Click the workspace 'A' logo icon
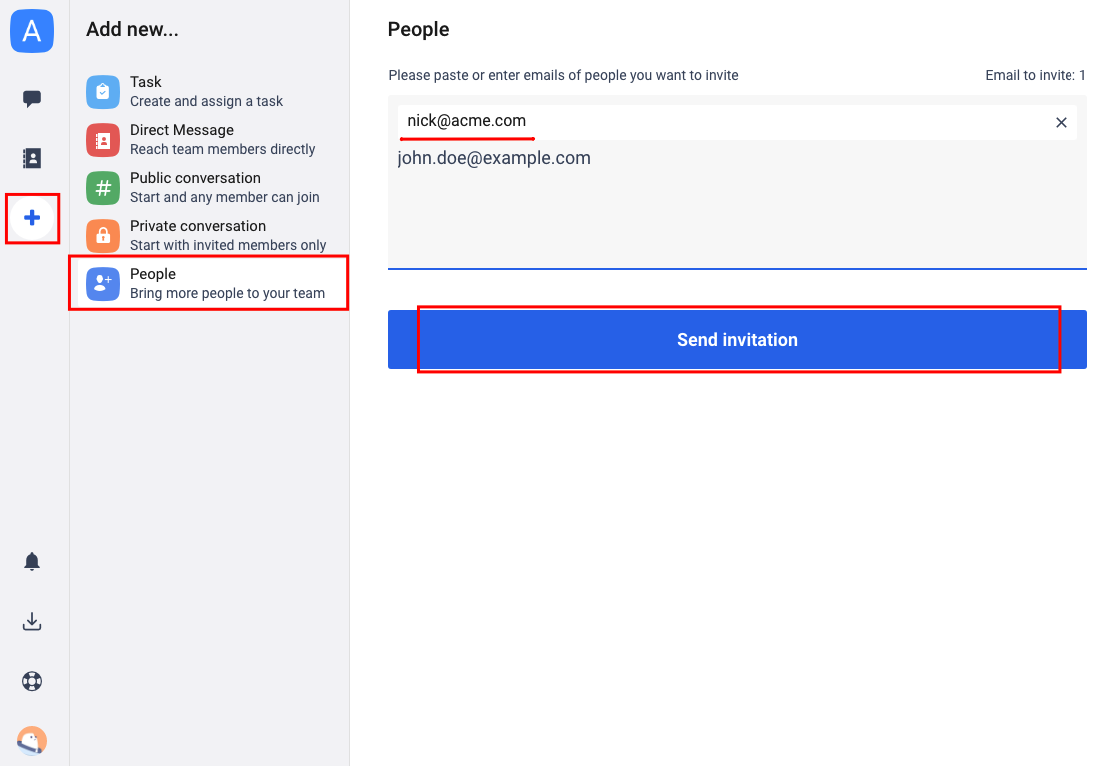 31,31
